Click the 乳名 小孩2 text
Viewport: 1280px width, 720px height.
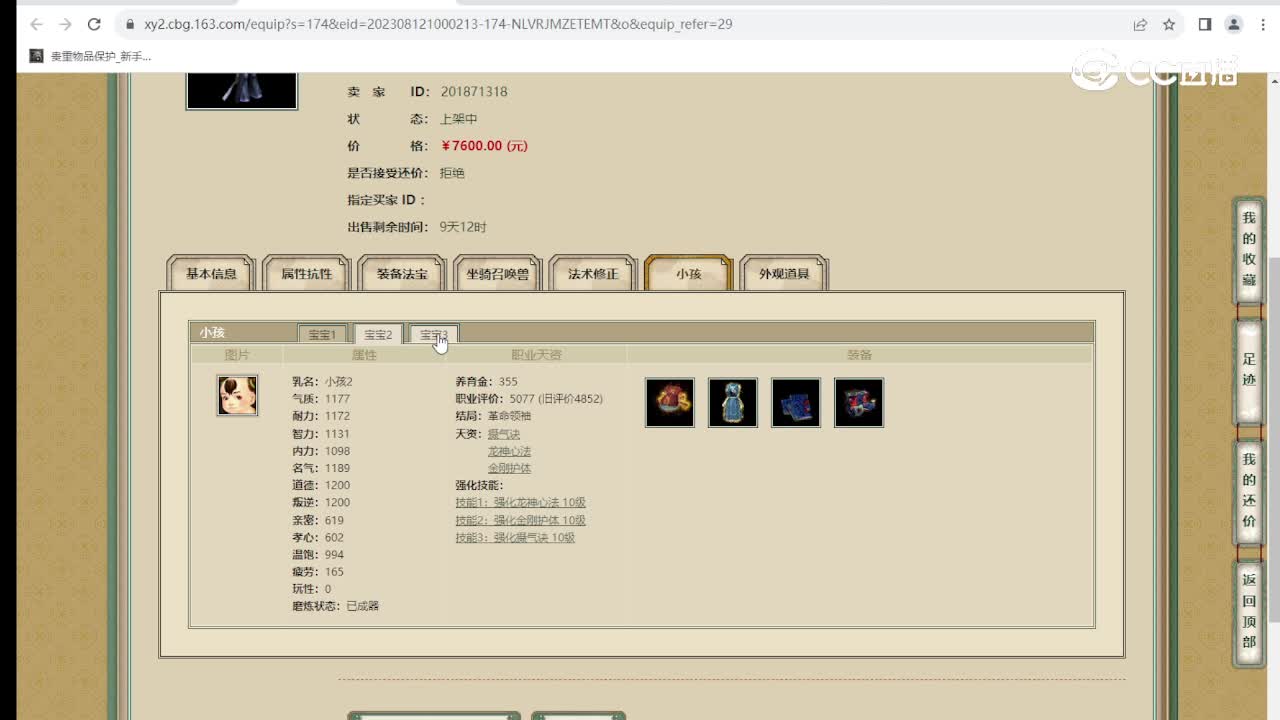(x=322, y=382)
